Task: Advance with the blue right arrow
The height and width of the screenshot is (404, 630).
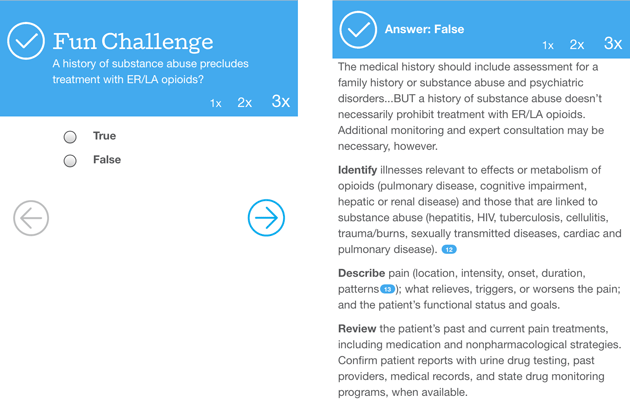Action: click(x=266, y=218)
